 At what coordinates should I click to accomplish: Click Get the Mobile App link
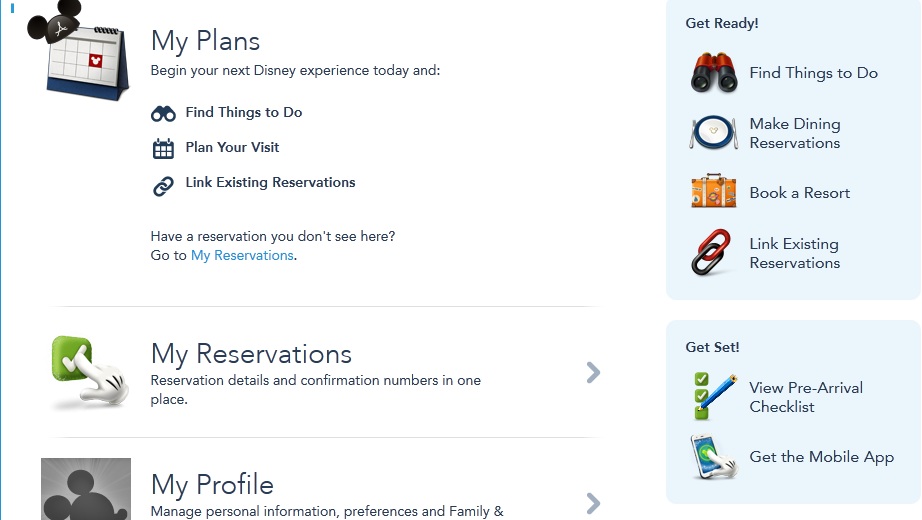821,457
